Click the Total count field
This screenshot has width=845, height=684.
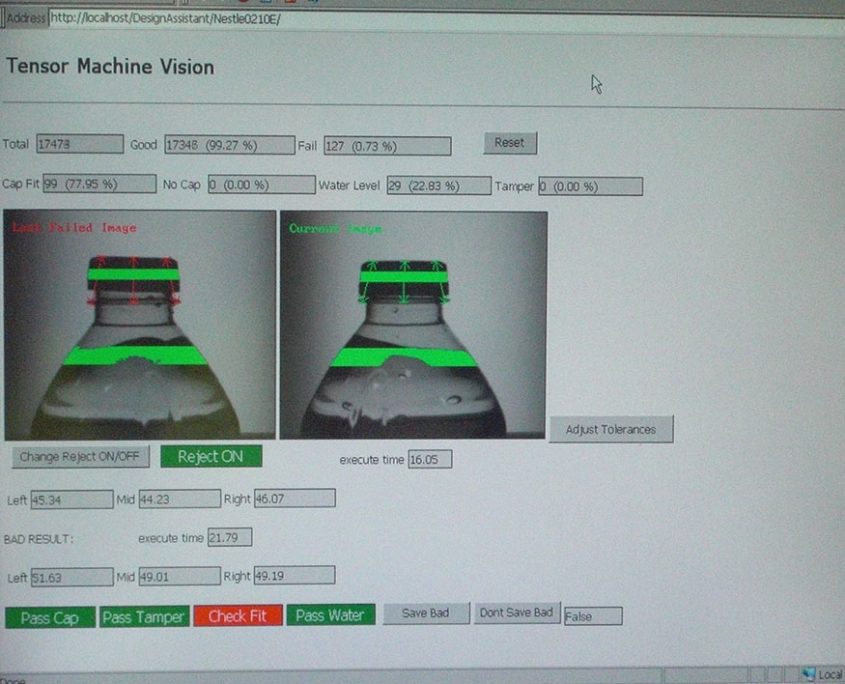pyautogui.click(x=78, y=143)
